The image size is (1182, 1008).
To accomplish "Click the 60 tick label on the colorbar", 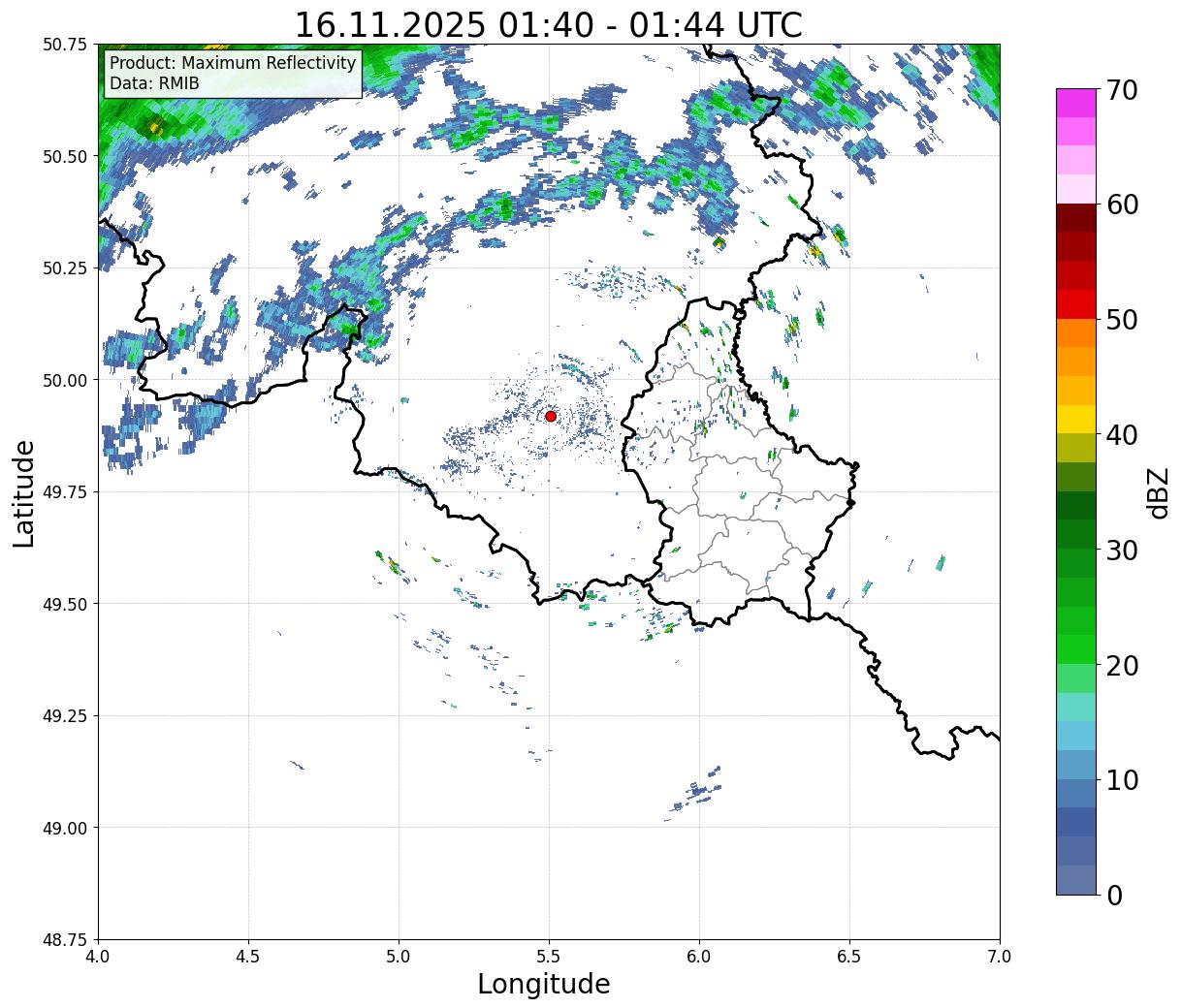I will (x=1121, y=205).
